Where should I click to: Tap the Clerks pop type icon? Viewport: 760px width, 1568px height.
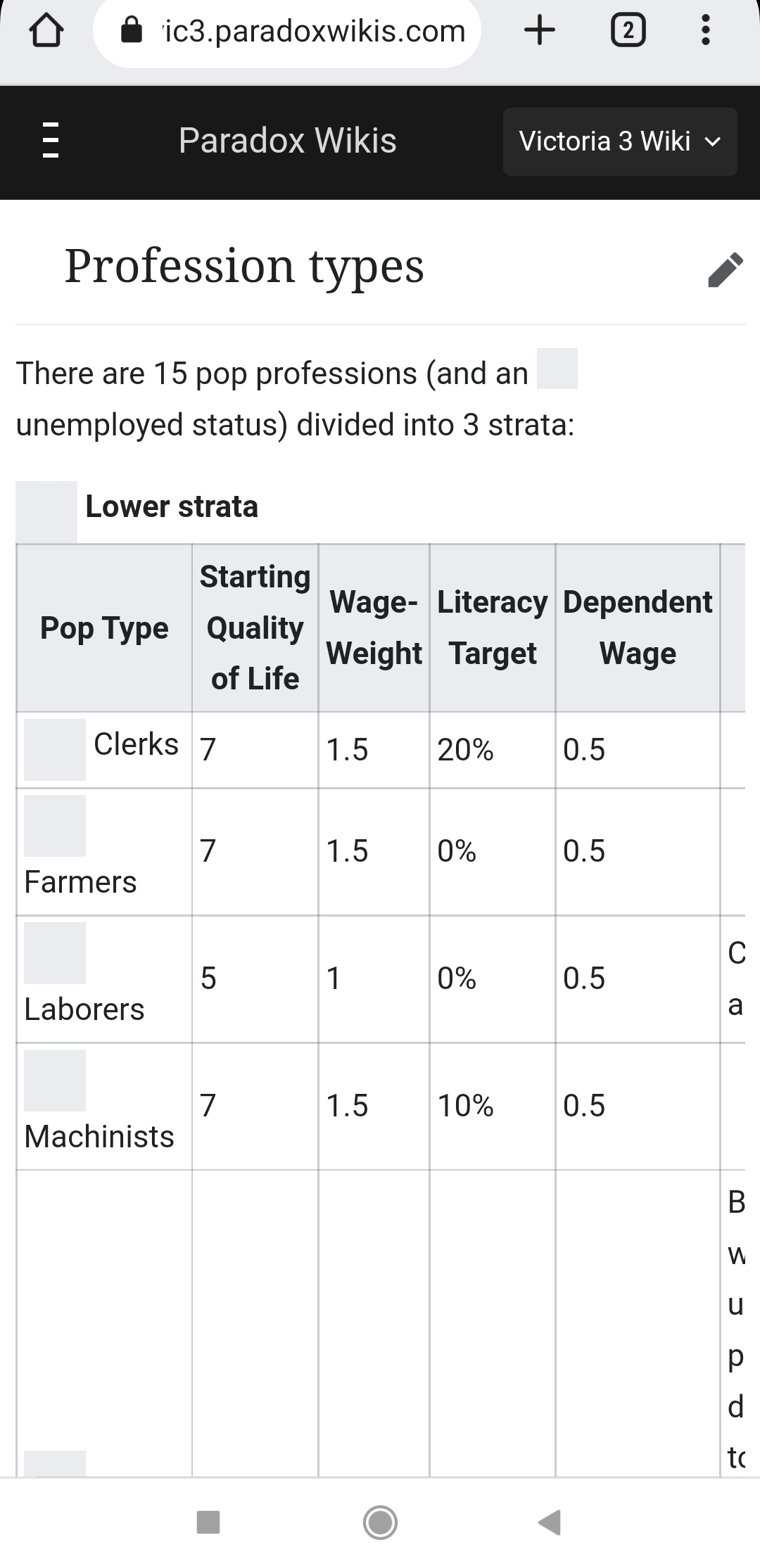[55, 749]
